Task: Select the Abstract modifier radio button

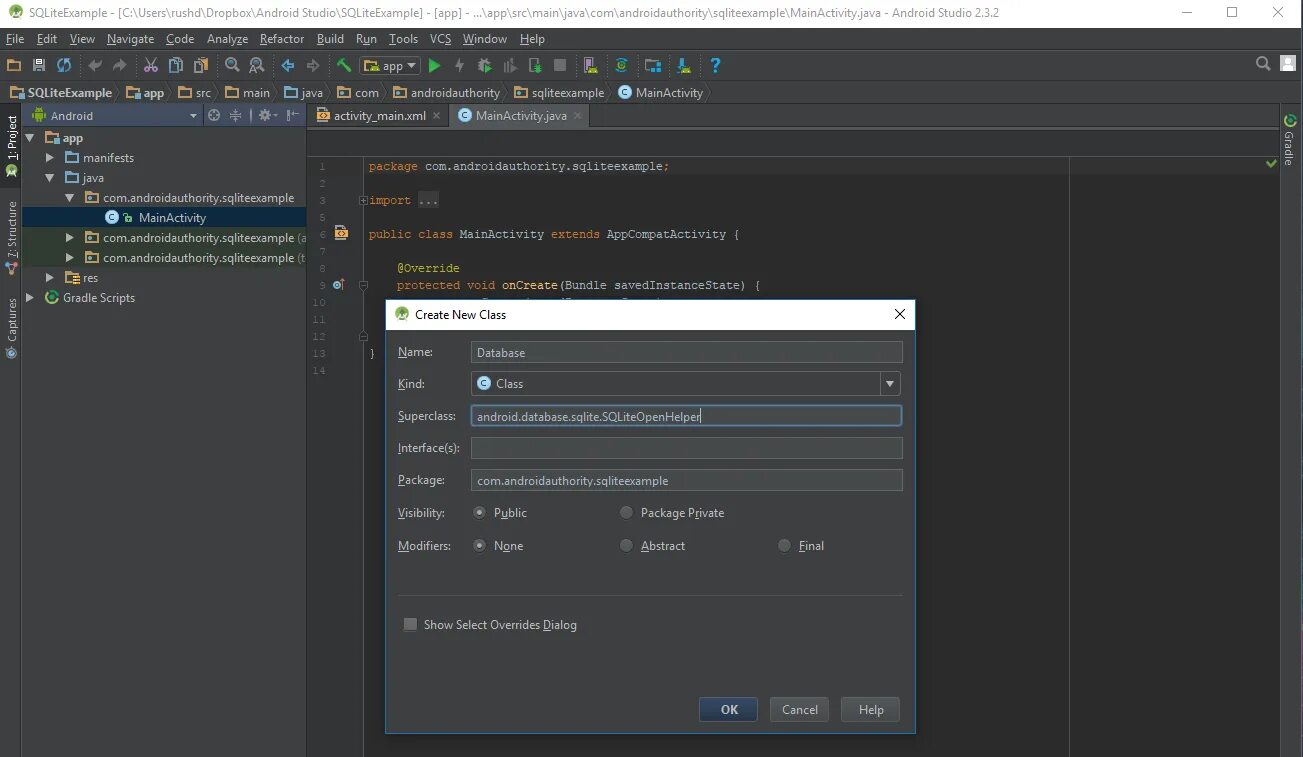Action: pos(652,546)
